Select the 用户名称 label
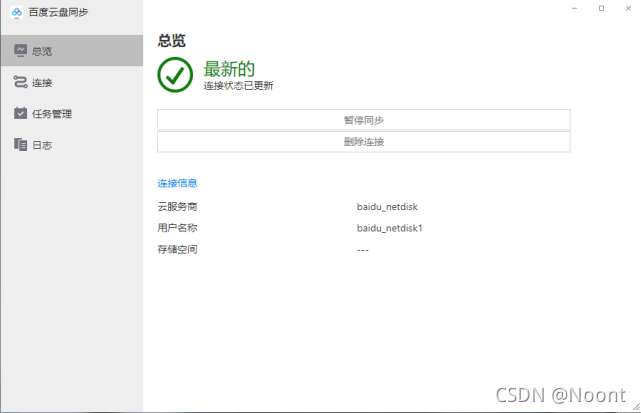The image size is (641, 413). pos(177,228)
